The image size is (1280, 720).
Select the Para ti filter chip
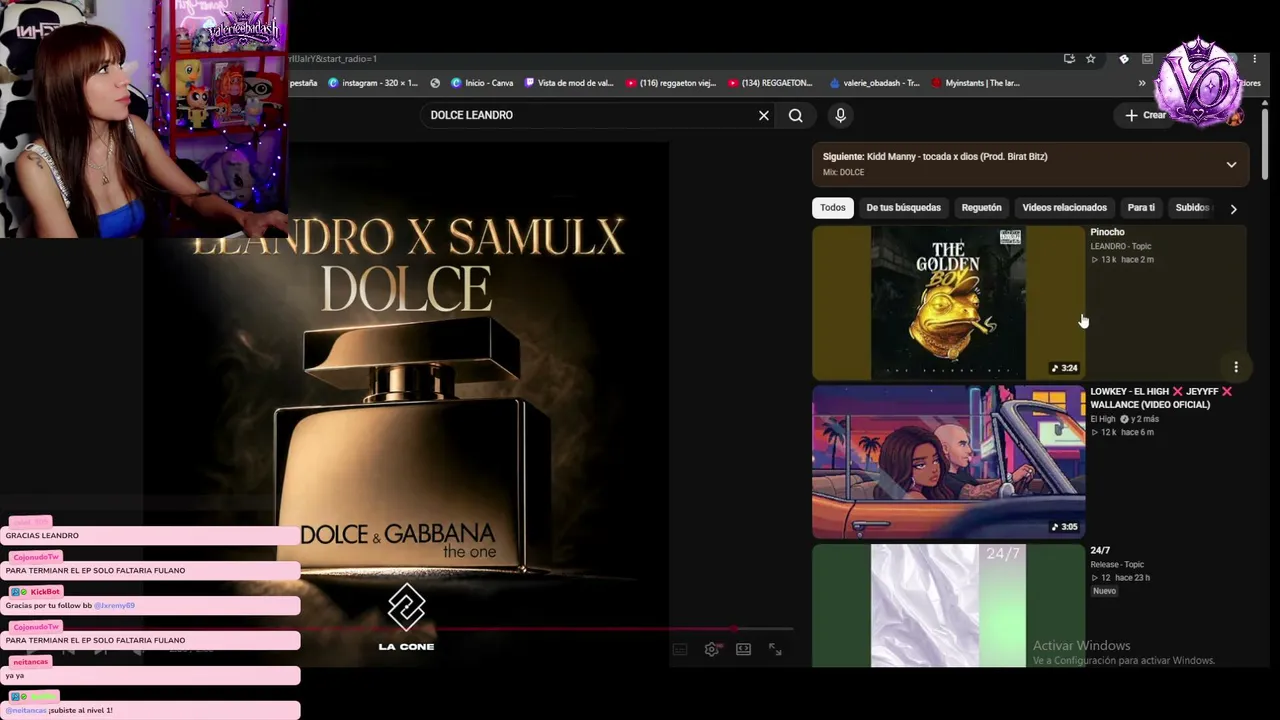[1141, 208]
